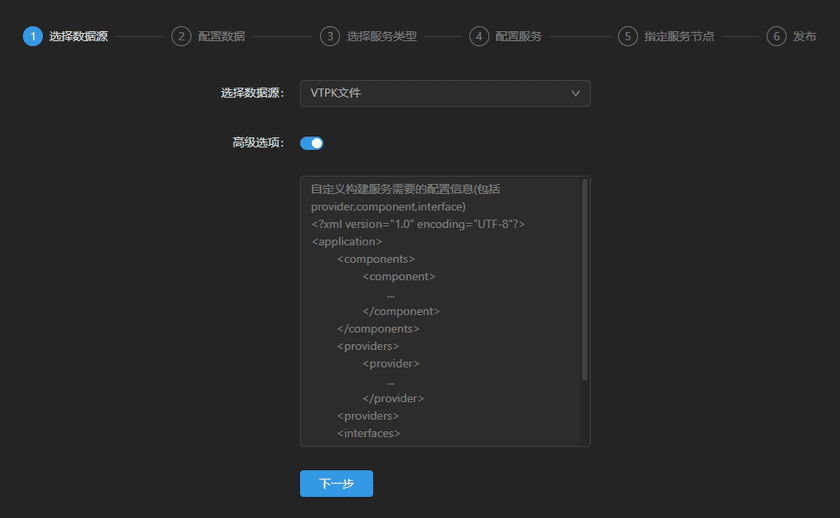Image resolution: width=840 pixels, height=518 pixels.
Task: Switch to the 发布 step label
Action: pos(804,36)
